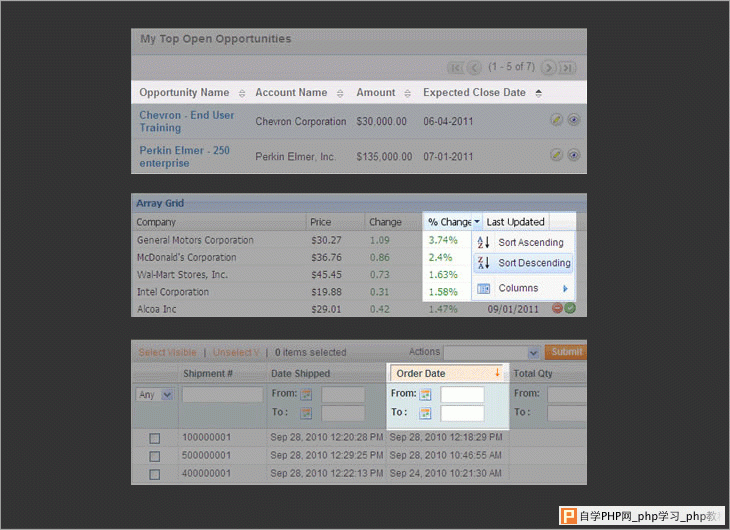This screenshot has width=730, height=530.
Task: Click Alcoa Inc row
Action: coord(358,309)
